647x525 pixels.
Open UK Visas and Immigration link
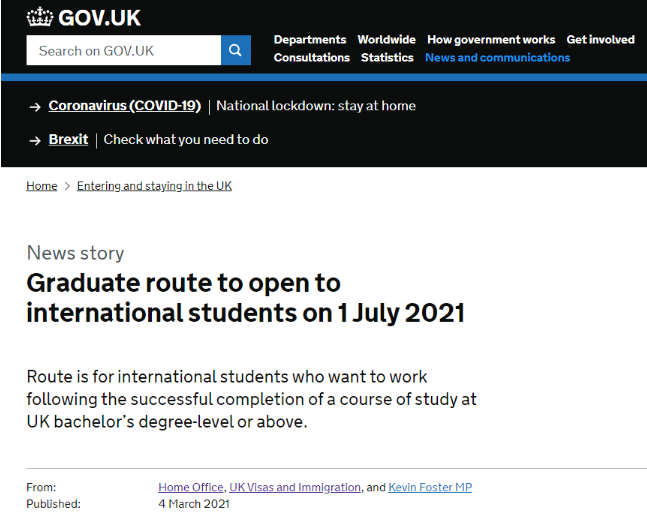(295, 487)
